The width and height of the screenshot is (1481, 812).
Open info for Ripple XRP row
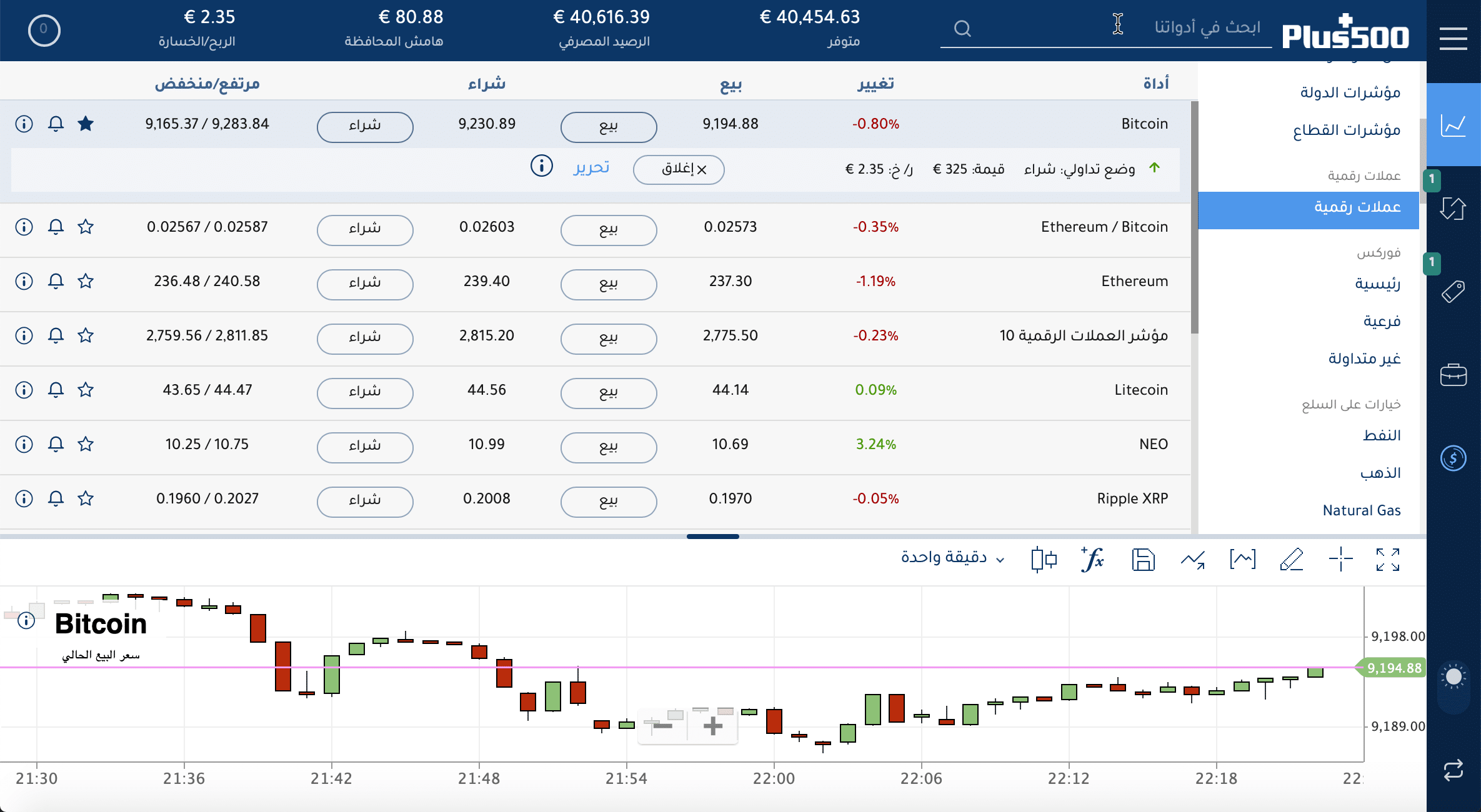(24, 498)
